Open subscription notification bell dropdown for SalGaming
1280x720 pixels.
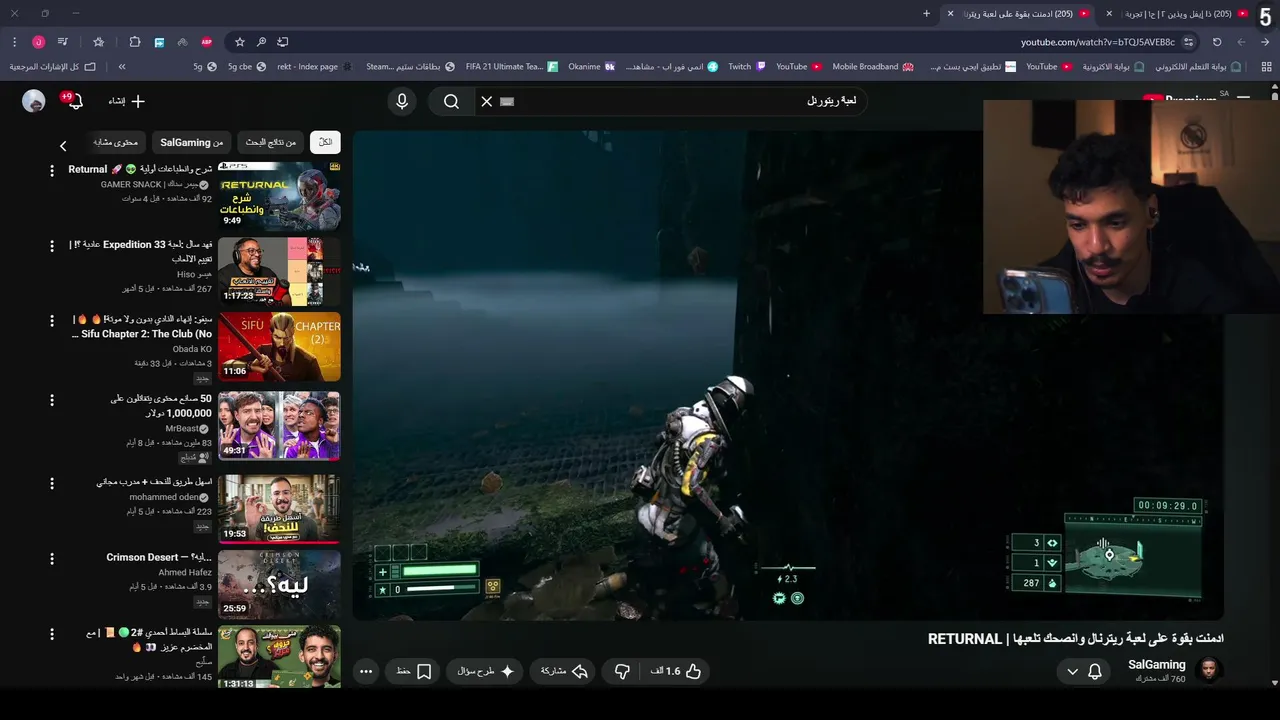[x=1084, y=672]
